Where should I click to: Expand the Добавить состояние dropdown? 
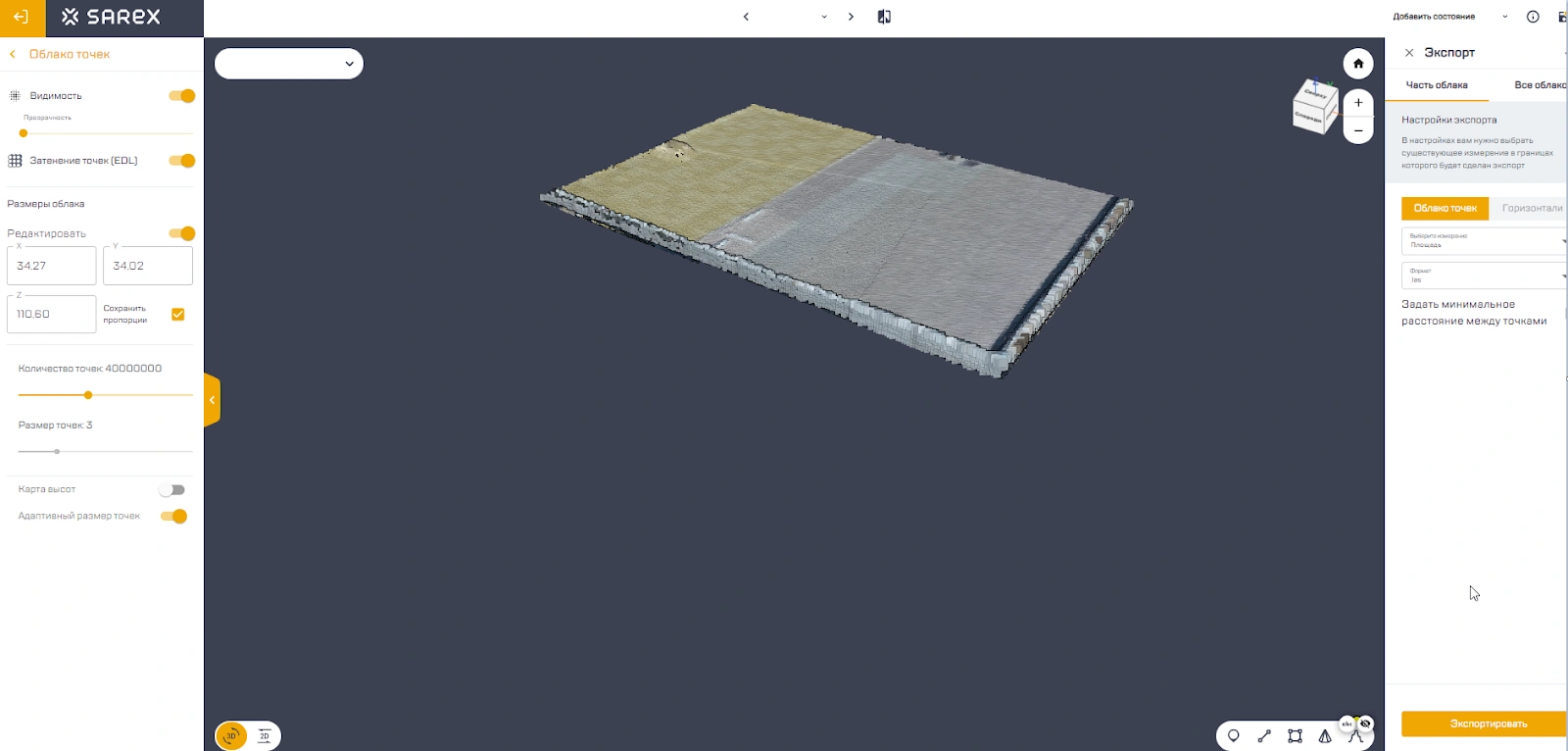(1504, 17)
